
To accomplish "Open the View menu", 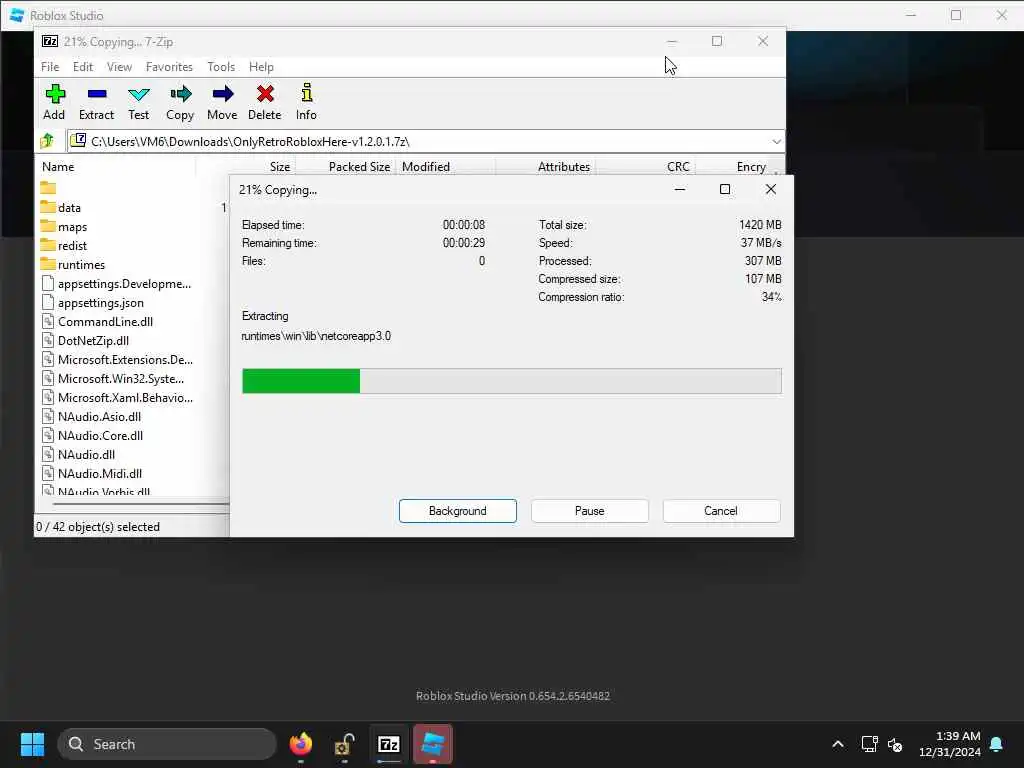I will 120,67.
